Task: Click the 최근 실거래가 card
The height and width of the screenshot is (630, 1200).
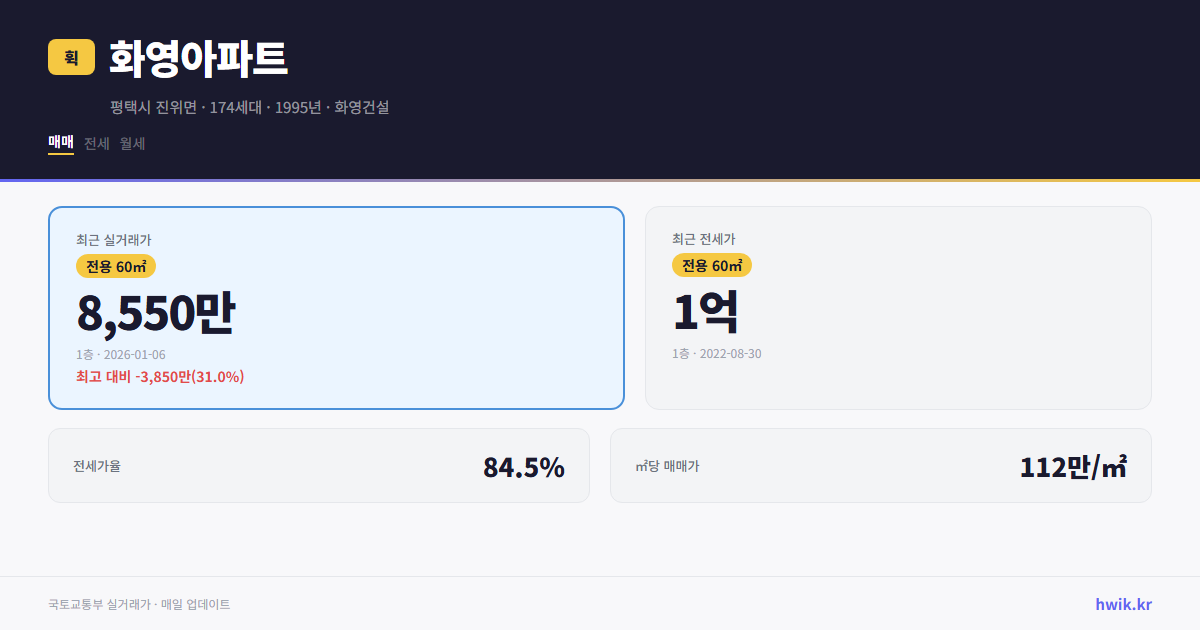Action: tap(335, 307)
